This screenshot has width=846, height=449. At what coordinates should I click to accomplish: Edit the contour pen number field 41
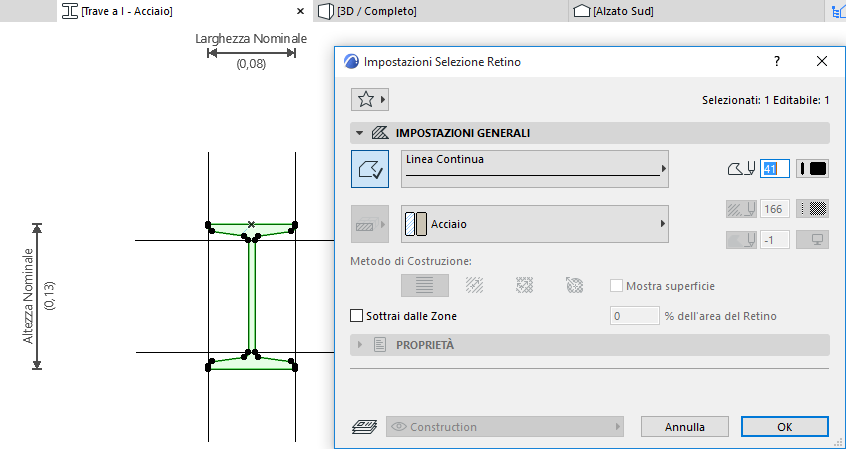pos(775,169)
